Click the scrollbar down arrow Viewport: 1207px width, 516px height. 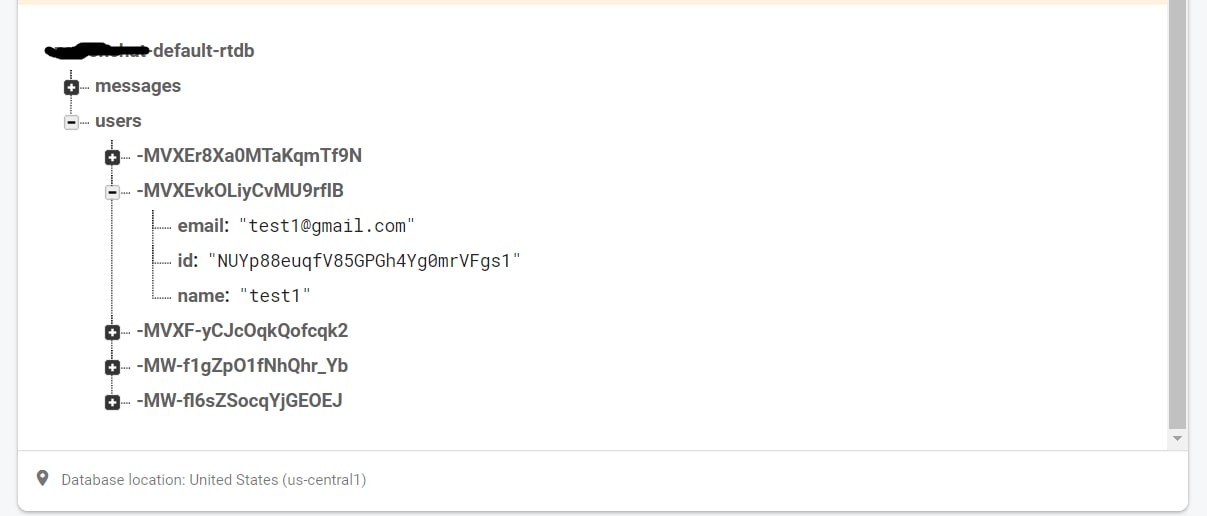(1177, 438)
